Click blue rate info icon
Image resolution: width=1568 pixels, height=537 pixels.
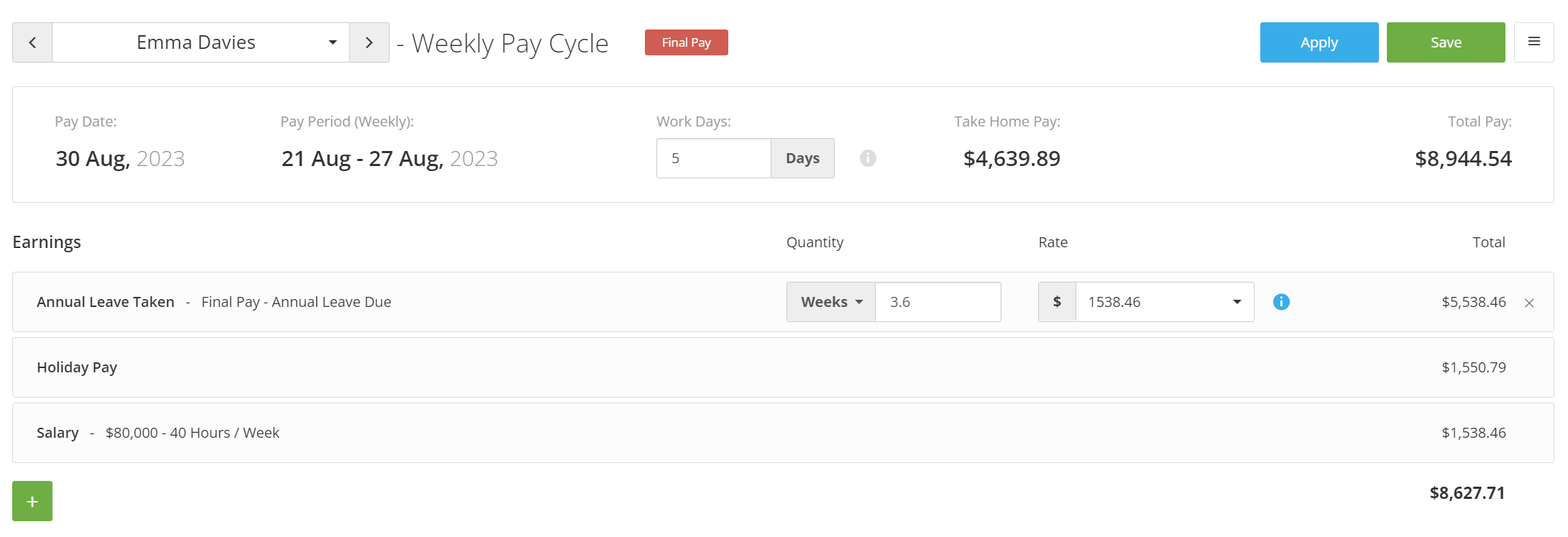(1281, 302)
